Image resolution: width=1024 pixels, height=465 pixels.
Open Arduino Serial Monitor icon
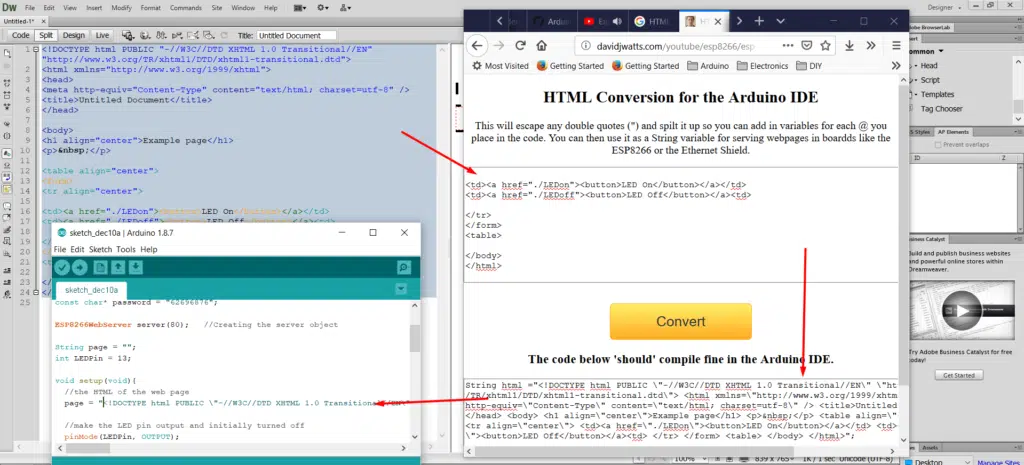click(404, 267)
